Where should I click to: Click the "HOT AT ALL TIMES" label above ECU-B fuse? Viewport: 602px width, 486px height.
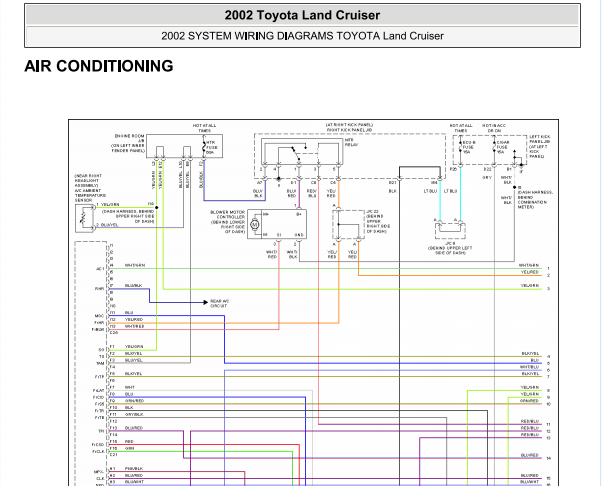click(x=461, y=128)
